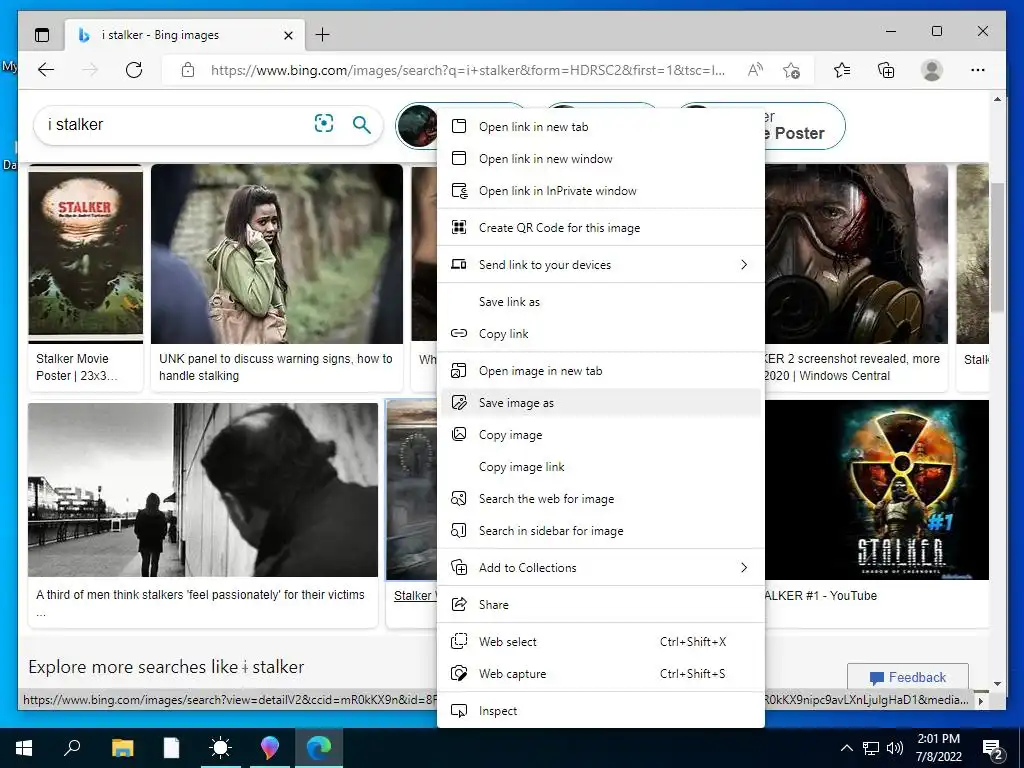This screenshot has width=1024, height=768.
Task: Open the notification center icon
Action: click(993, 748)
